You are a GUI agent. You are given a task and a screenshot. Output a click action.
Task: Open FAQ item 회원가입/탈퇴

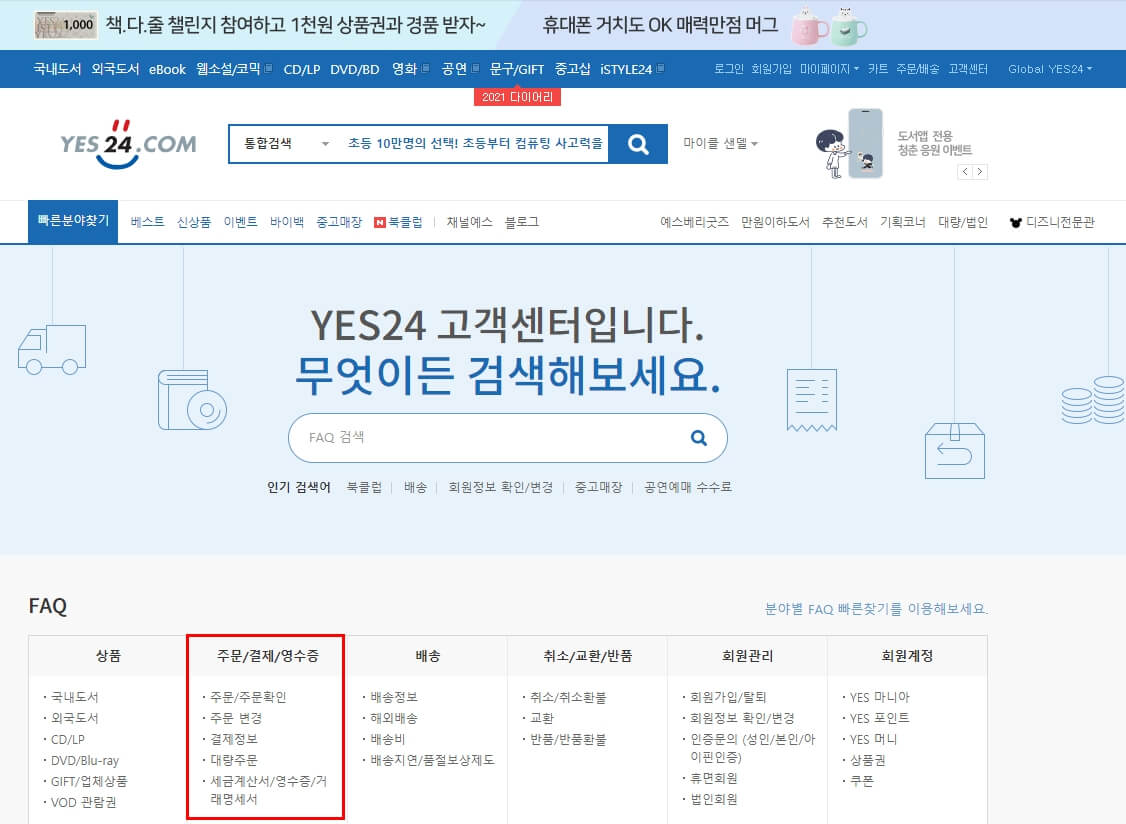pyautogui.click(x=728, y=697)
